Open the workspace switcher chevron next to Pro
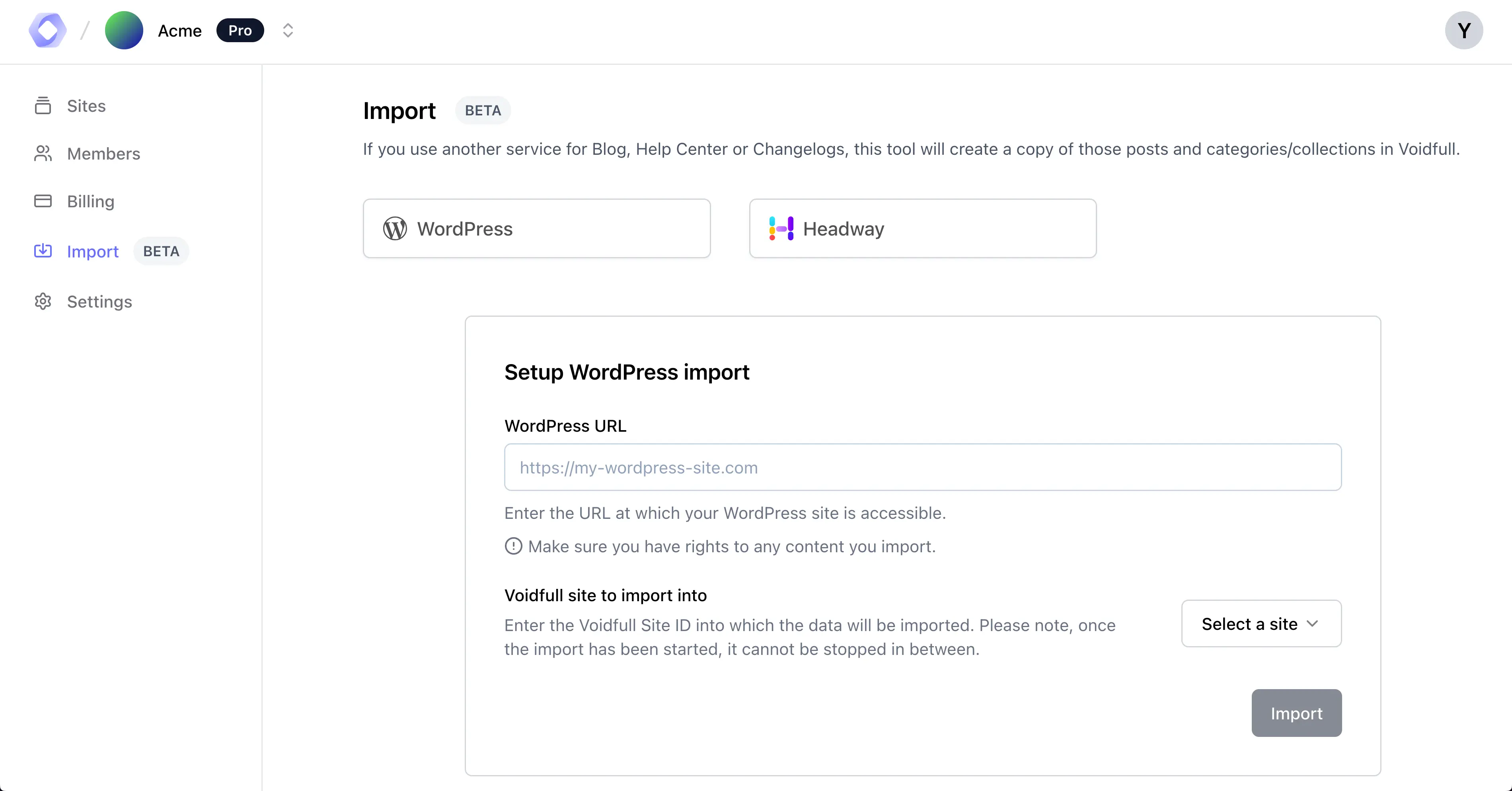 pyautogui.click(x=287, y=30)
